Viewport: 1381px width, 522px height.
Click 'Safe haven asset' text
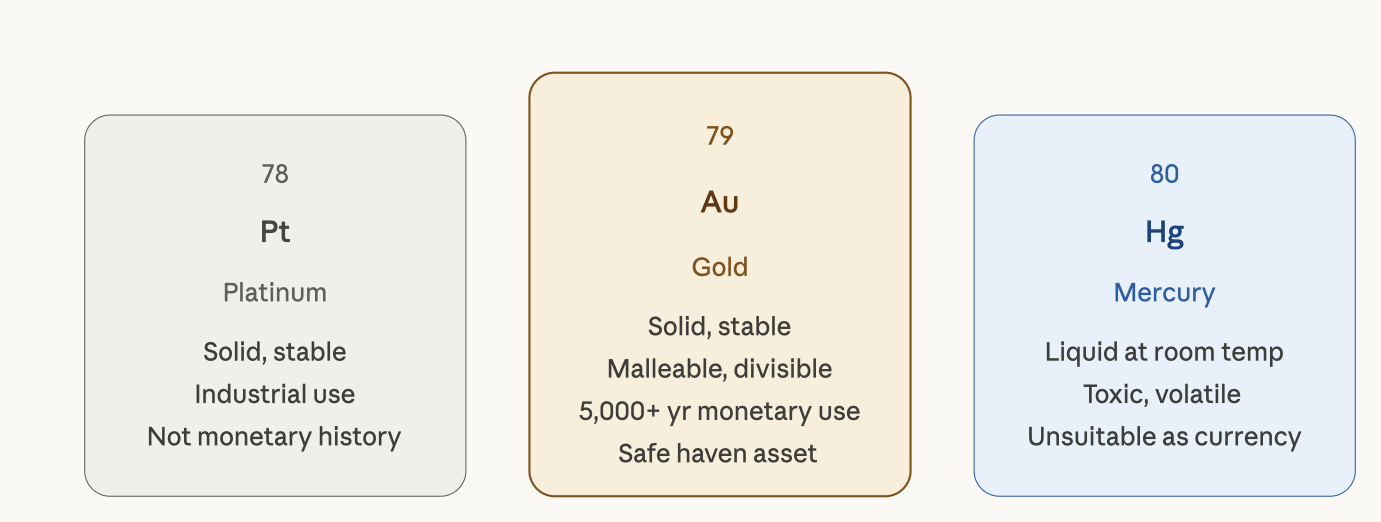pos(718,453)
